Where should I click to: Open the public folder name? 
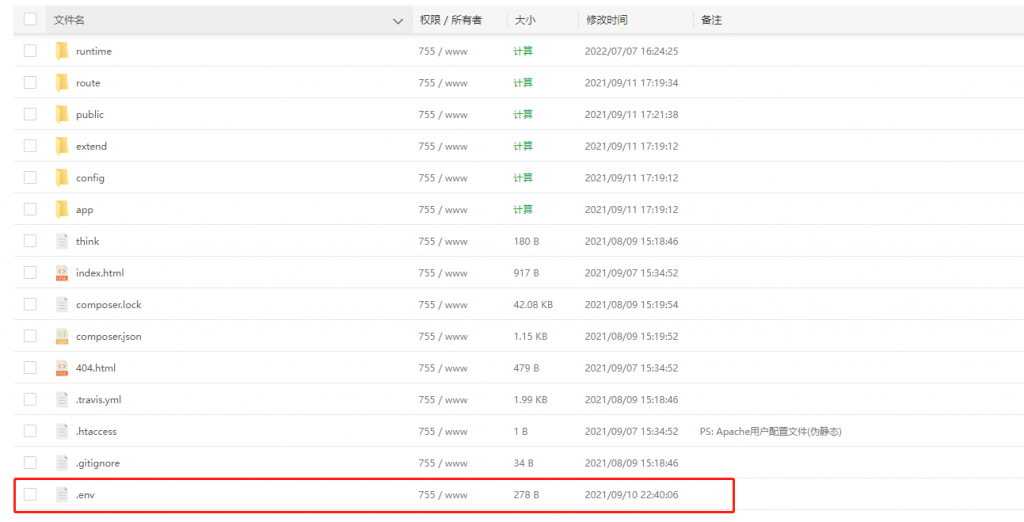[89, 114]
